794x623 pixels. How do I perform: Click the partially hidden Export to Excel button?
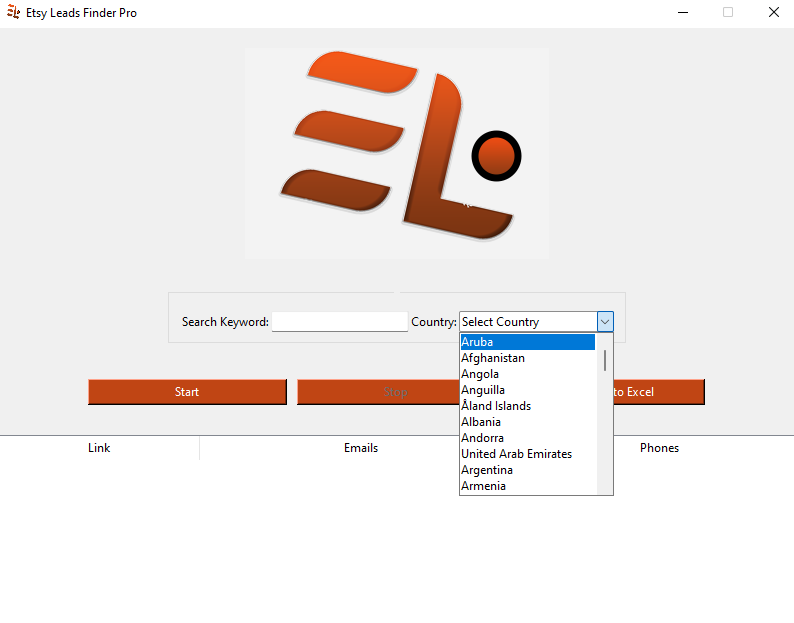(659, 392)
